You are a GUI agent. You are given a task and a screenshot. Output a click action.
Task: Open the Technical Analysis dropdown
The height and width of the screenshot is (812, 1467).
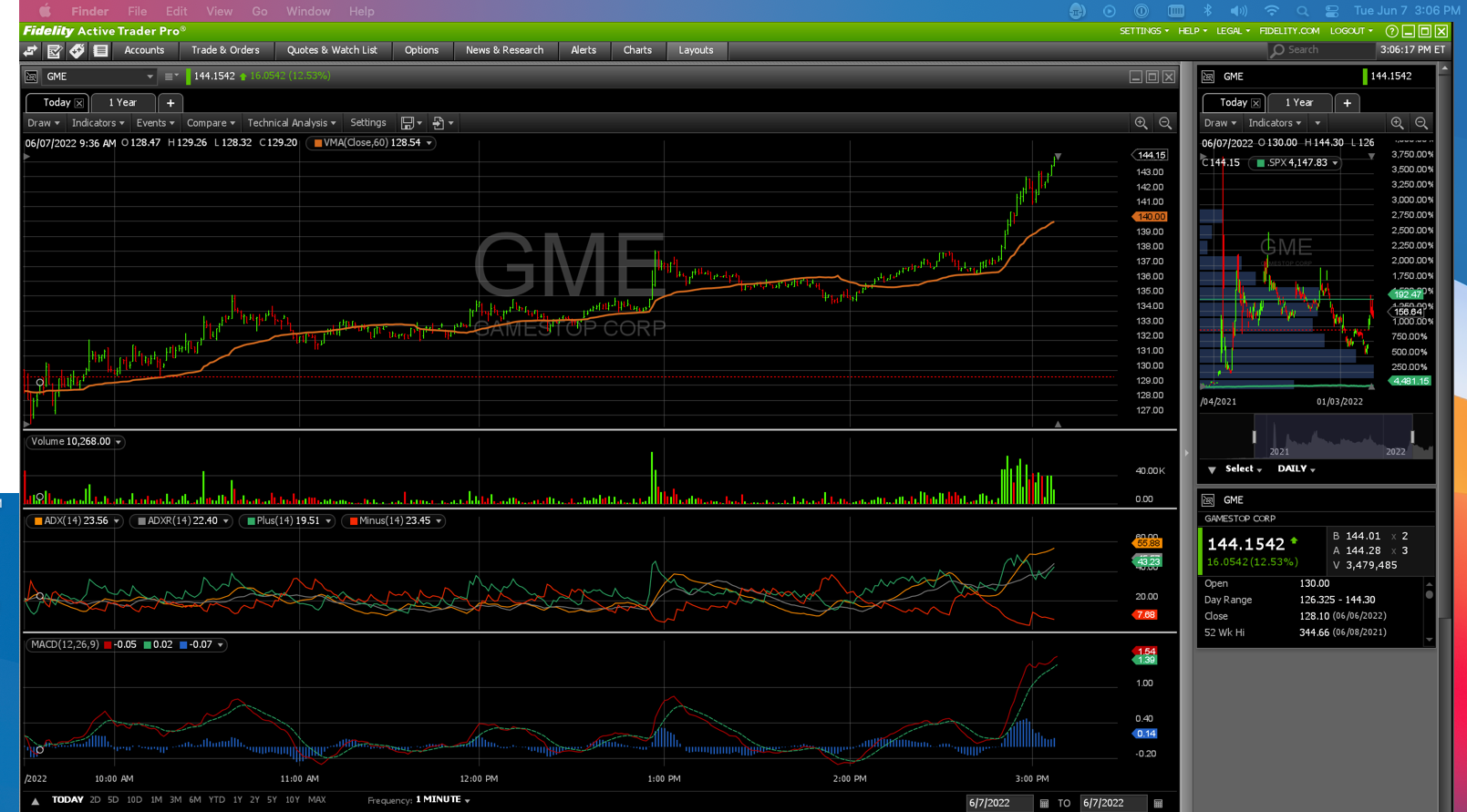(292, 123)
